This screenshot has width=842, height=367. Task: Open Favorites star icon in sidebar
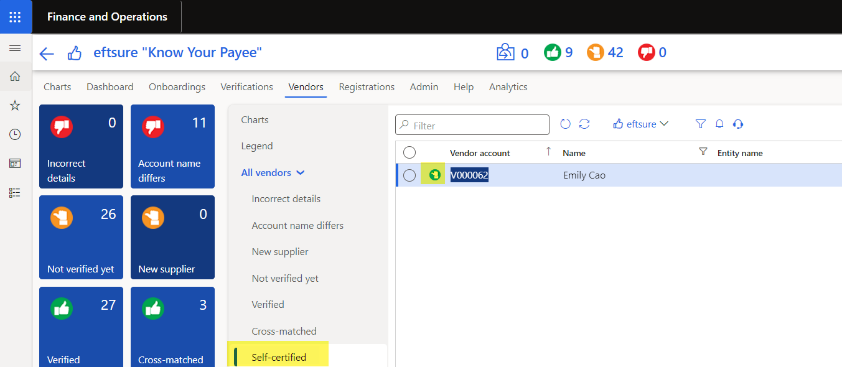15,105
